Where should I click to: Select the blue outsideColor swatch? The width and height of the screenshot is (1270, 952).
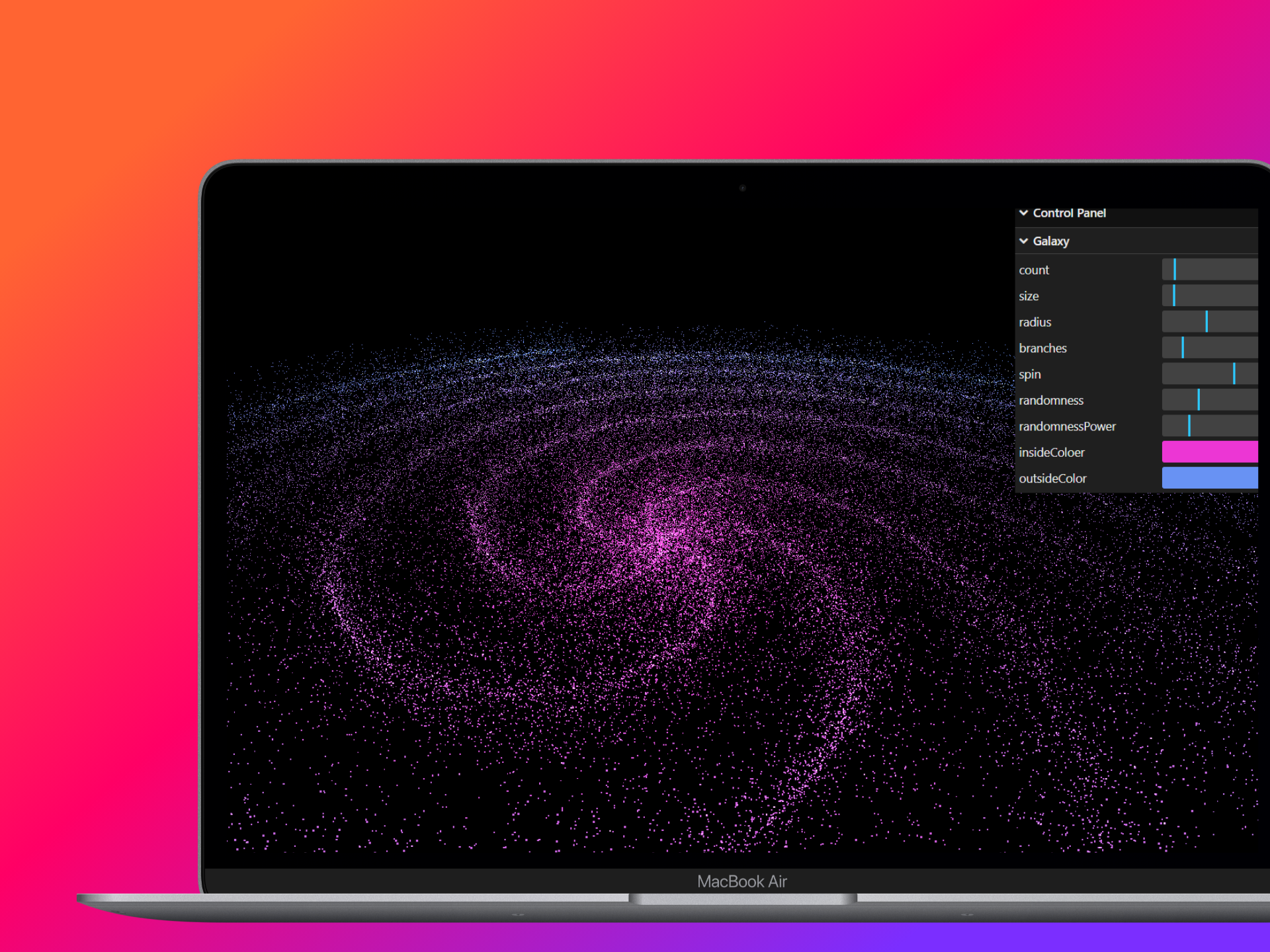(1209, 477)
